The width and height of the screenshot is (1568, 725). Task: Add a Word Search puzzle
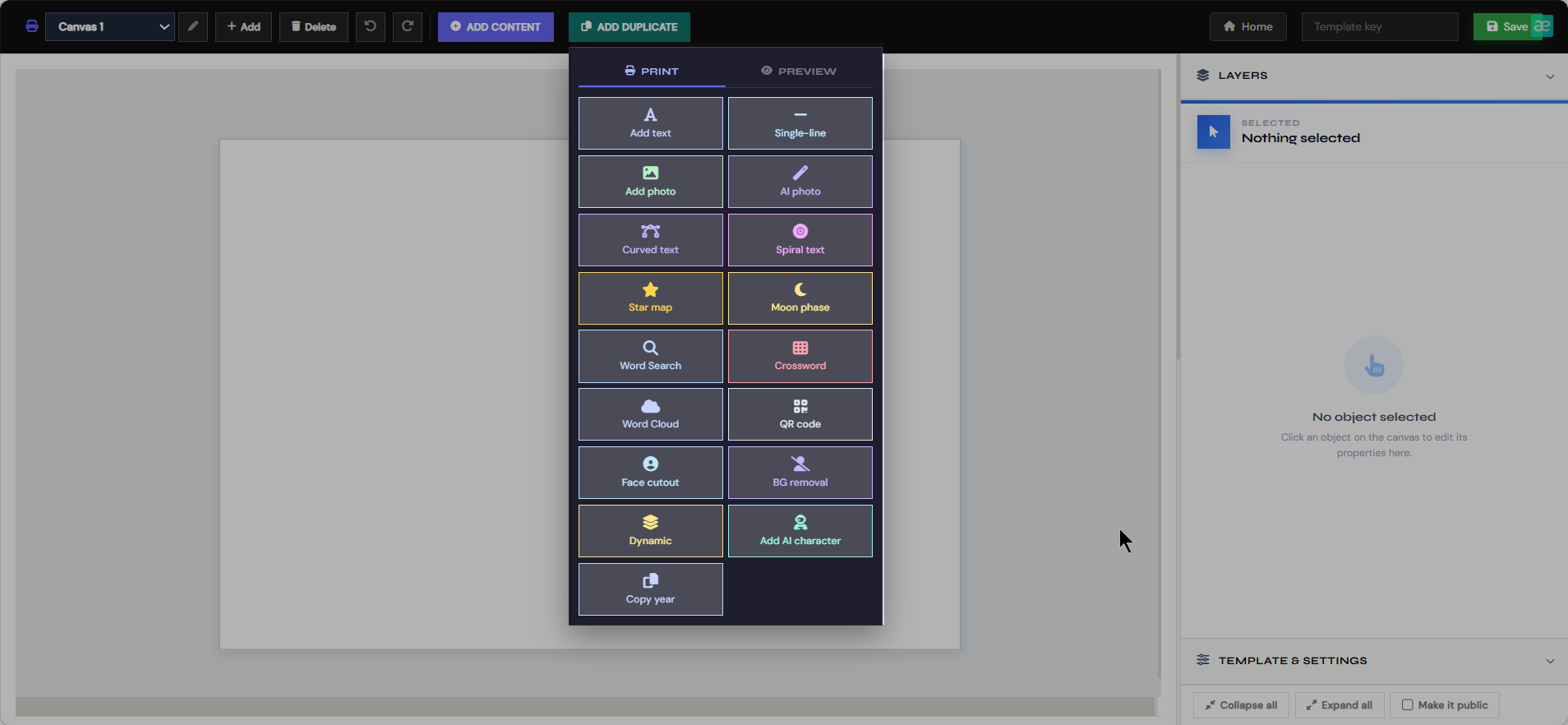[x=650, y=357]
